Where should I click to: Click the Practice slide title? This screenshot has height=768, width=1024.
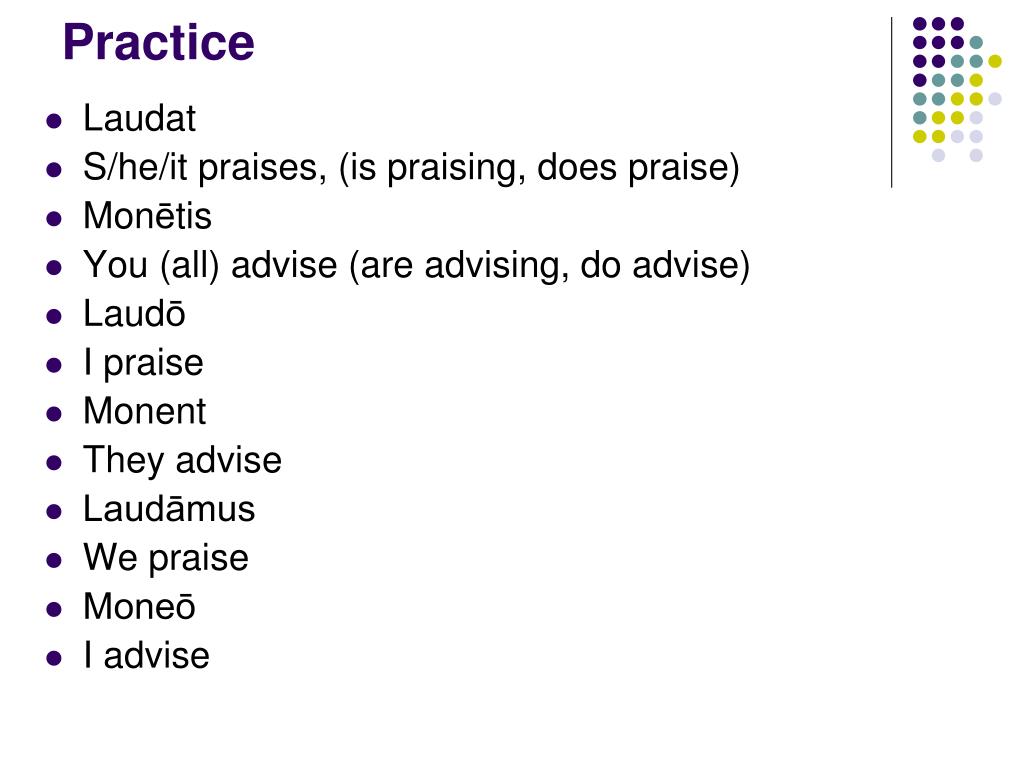point(158,43)
